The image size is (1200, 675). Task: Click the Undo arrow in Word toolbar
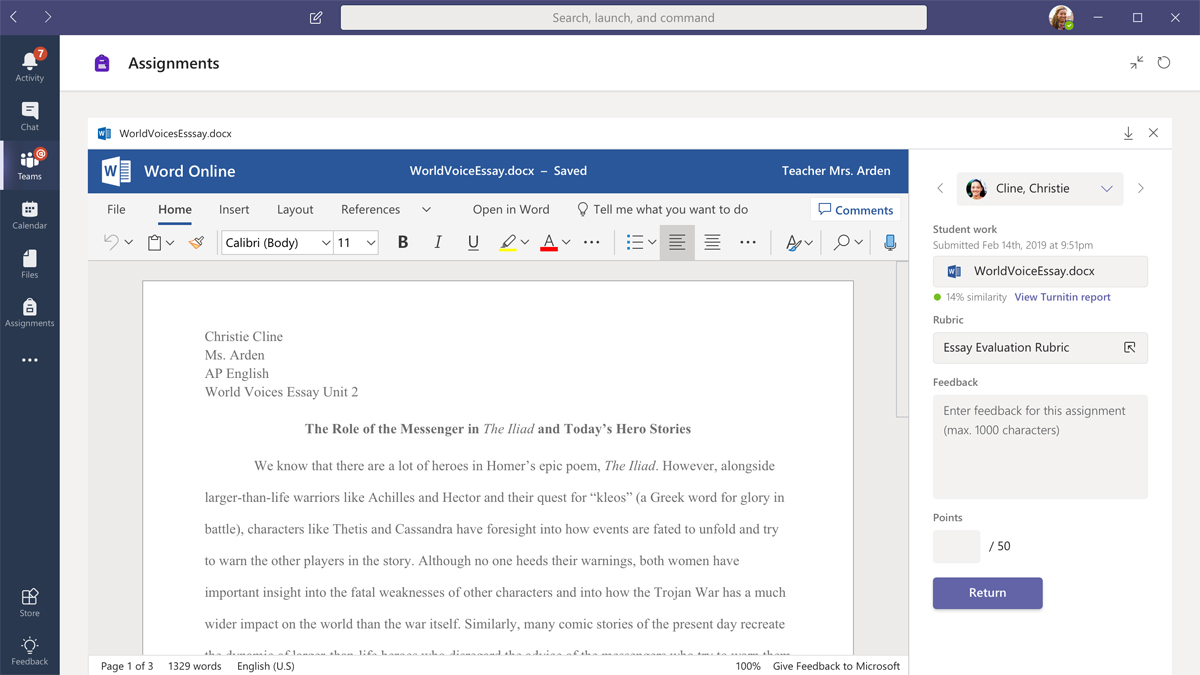(111, 242)
